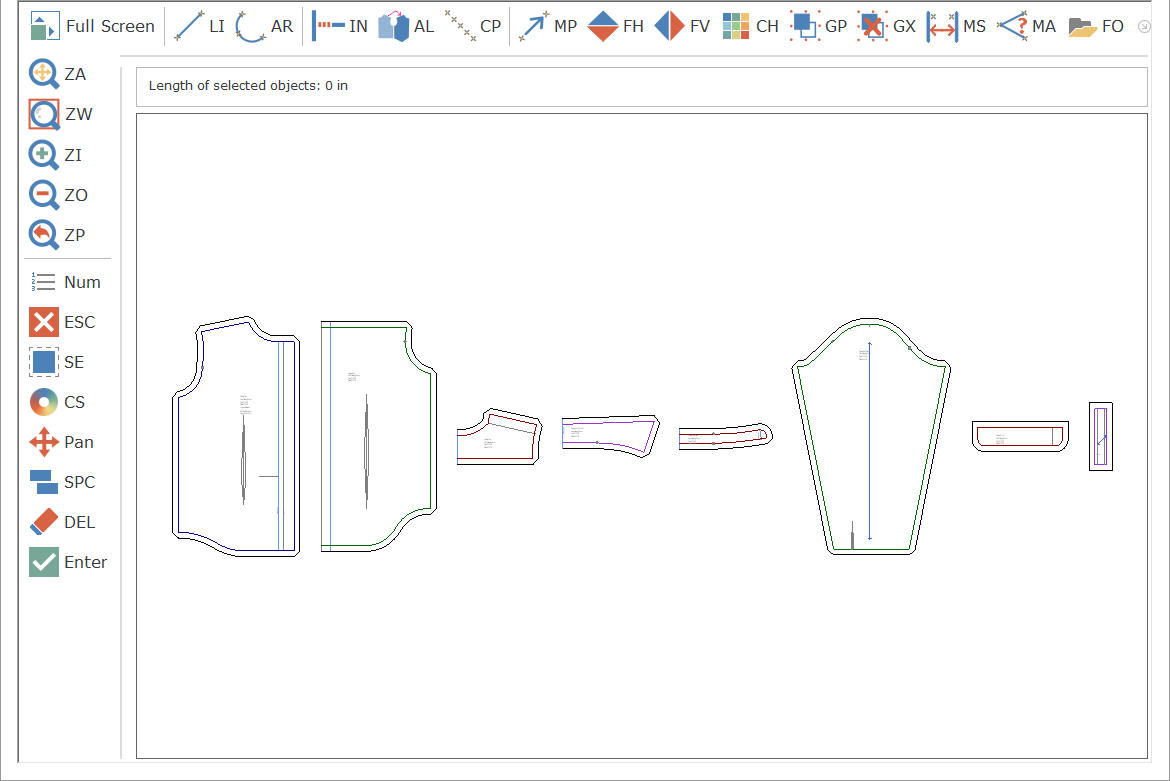Image resolution: width=1170 pixels, height=781 pixels.
Task: Expand the toolbar overflow arrow
Action: click(x=1144, y=27)
